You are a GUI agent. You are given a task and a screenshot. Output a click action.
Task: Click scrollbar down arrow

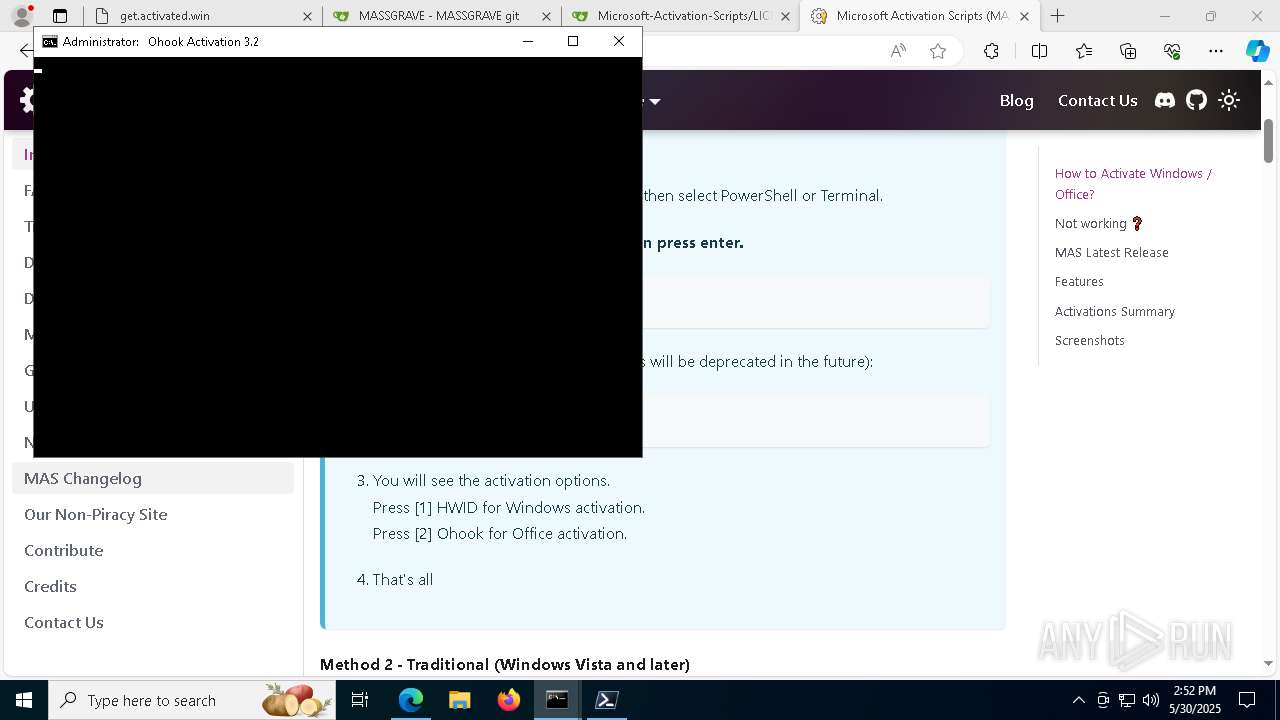1268,663
